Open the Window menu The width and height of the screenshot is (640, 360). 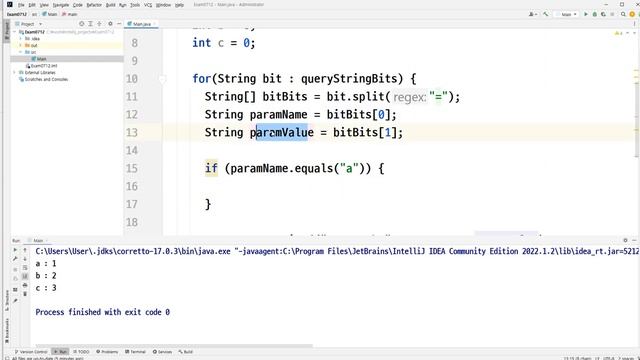pos(163,5)
